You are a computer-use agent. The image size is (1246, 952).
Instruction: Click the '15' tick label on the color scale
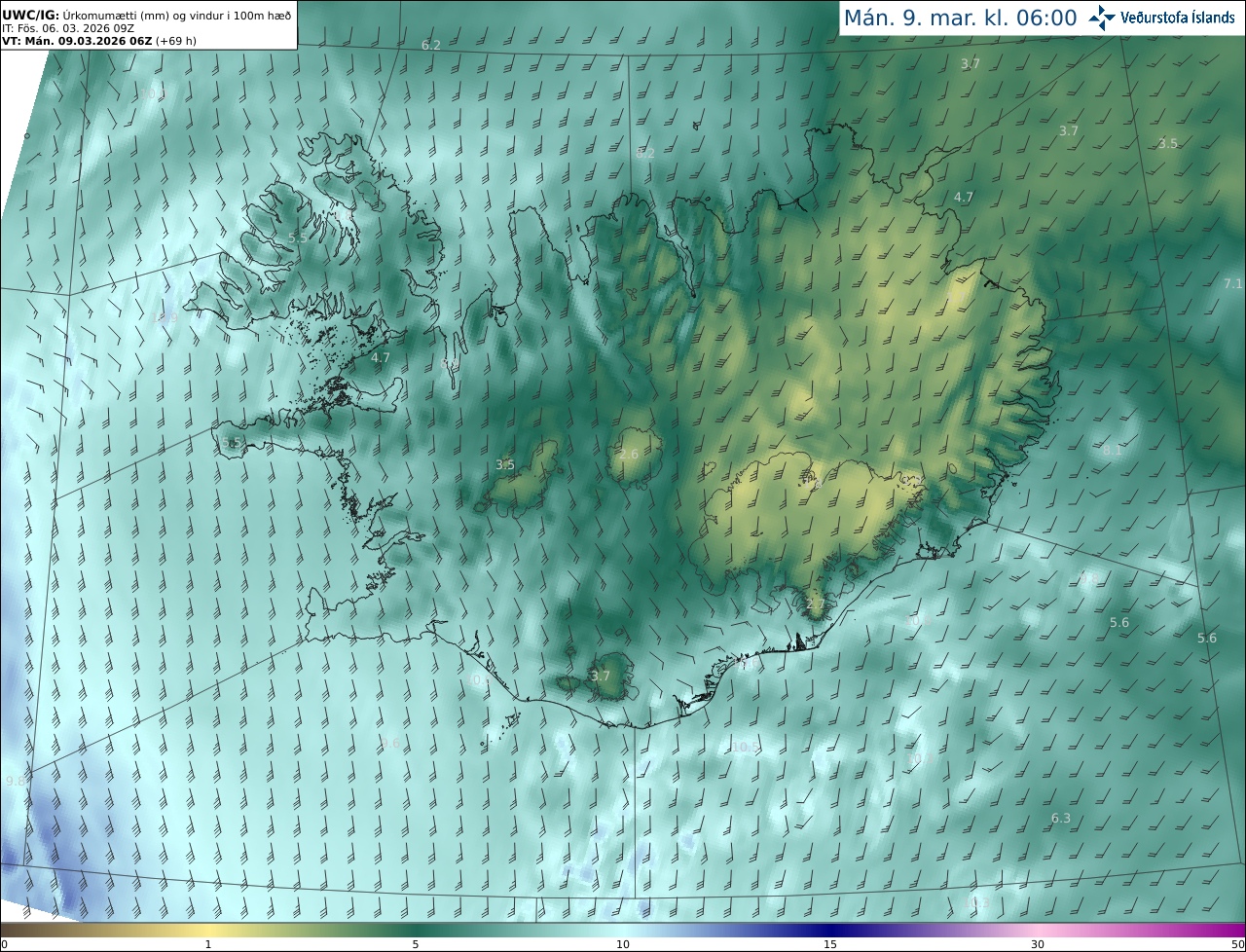click(830, 945)
